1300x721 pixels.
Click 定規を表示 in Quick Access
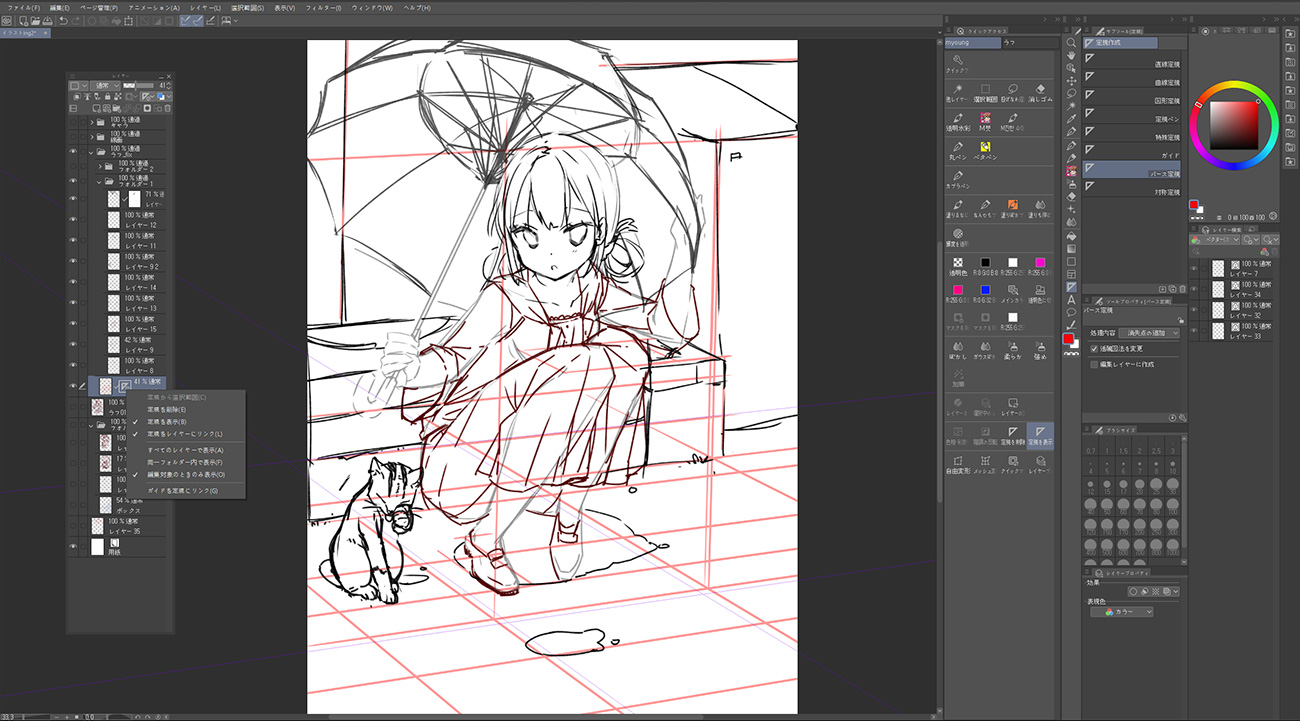(1040, 435)
